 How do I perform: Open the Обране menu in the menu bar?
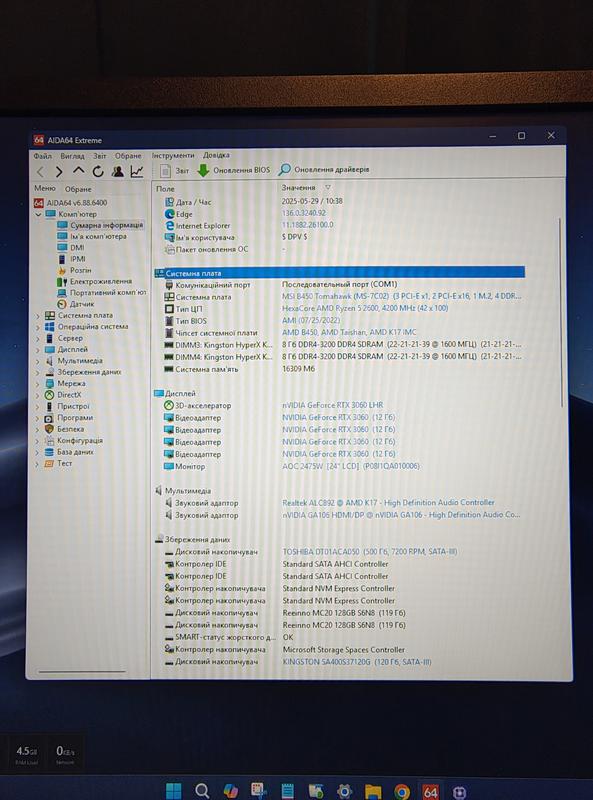tap(128, 155)
